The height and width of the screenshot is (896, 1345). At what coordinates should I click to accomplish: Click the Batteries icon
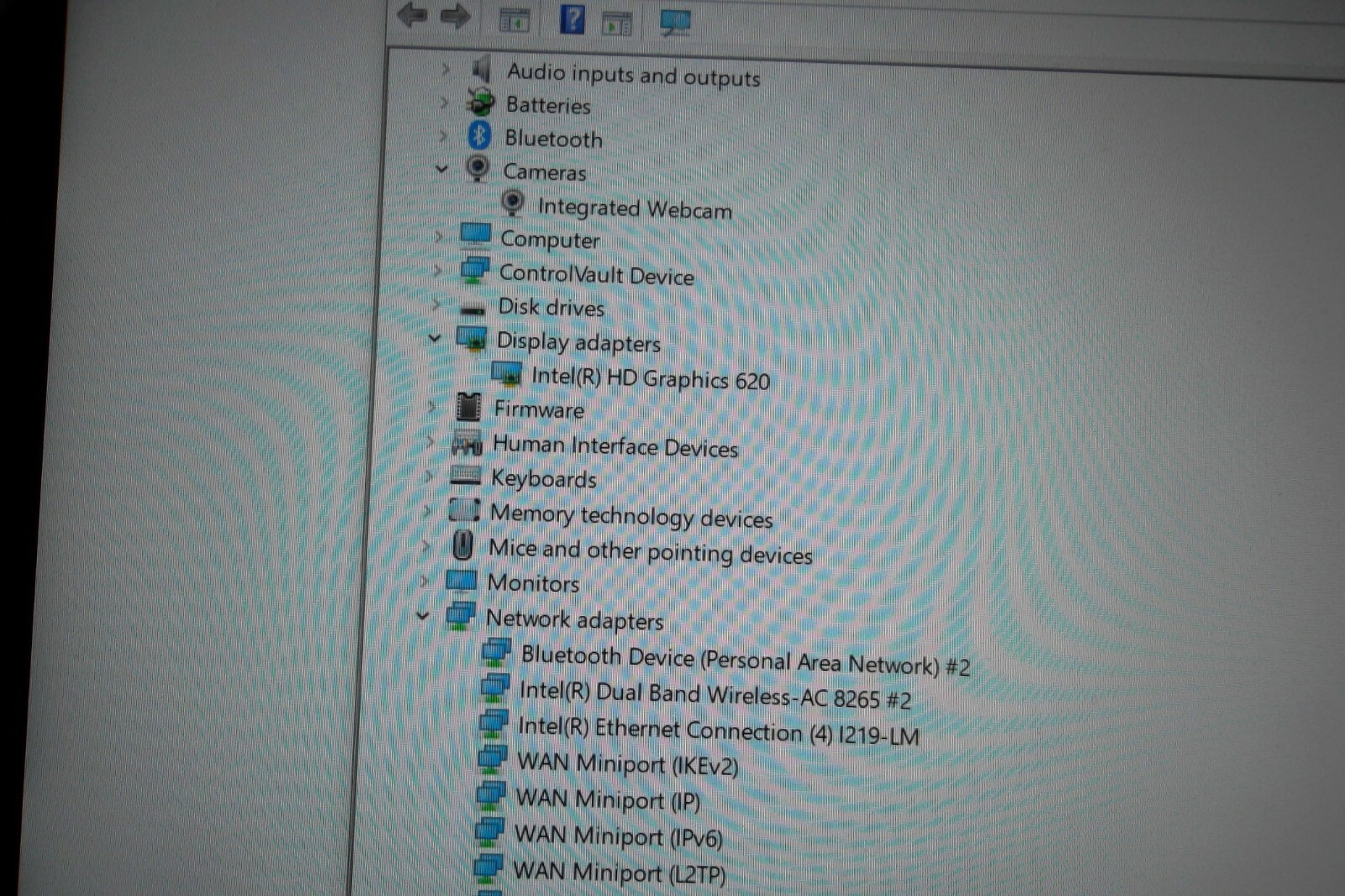pyautogui.click(x=481, y=103)
